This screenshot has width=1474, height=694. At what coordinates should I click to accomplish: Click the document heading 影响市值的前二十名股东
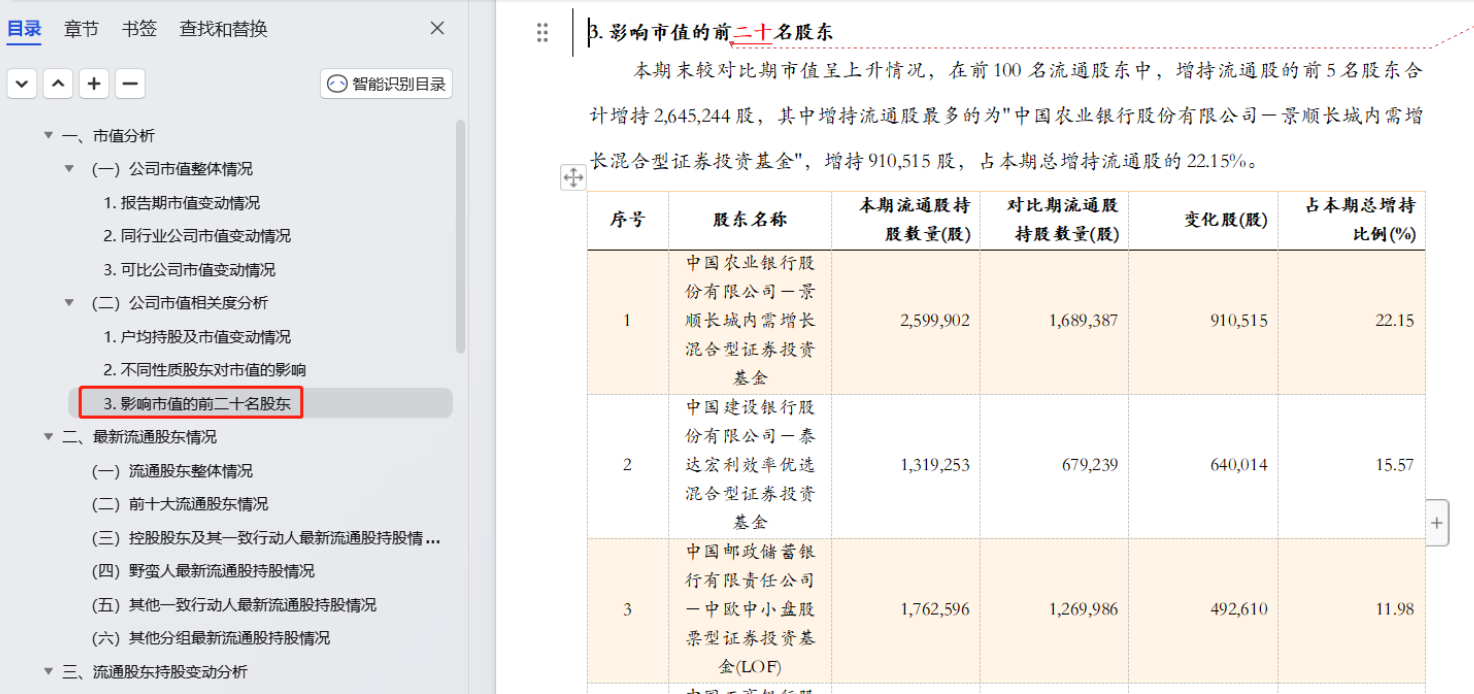click(710, 33)
